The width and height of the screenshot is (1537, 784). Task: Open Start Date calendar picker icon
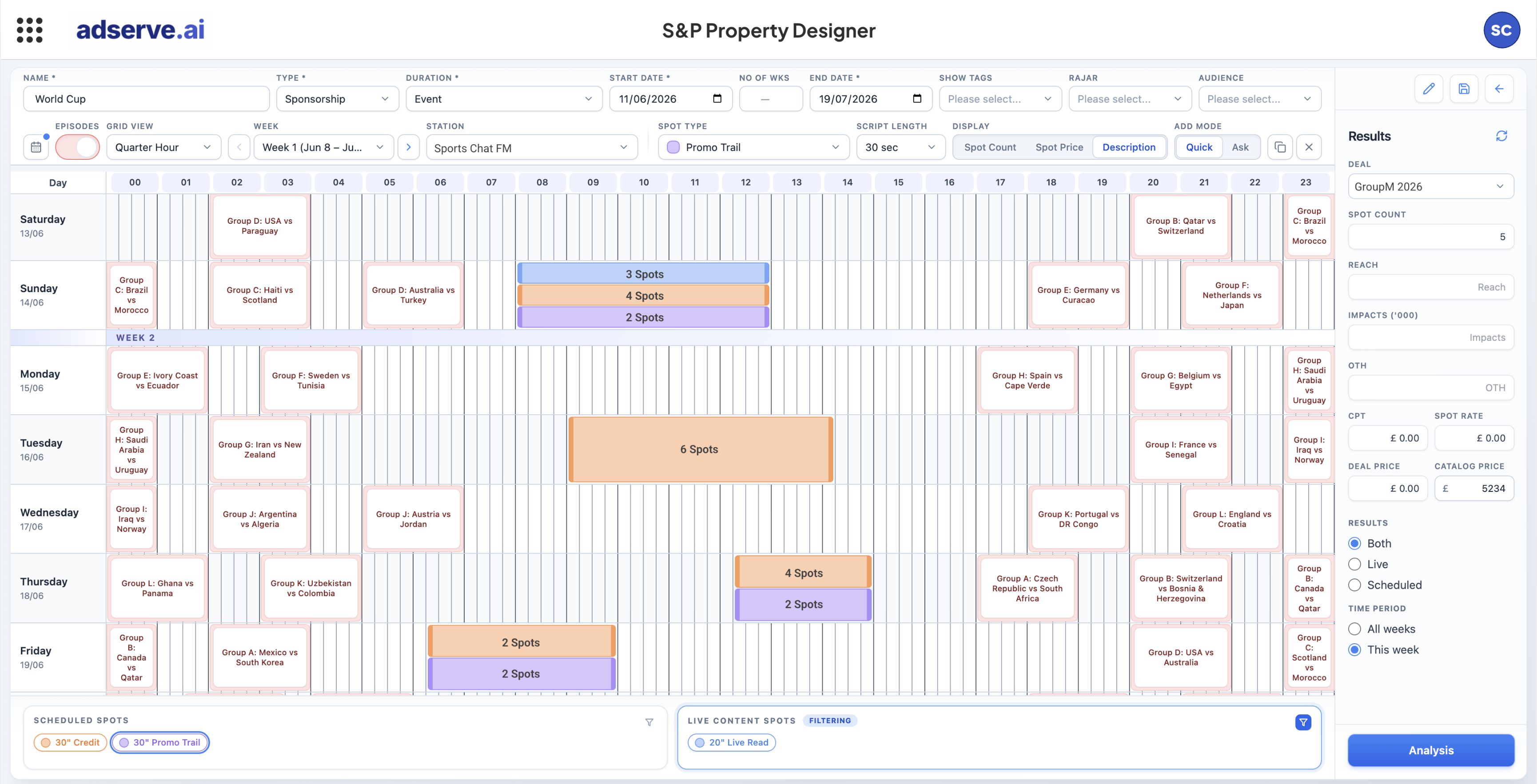tap(717, 99)
